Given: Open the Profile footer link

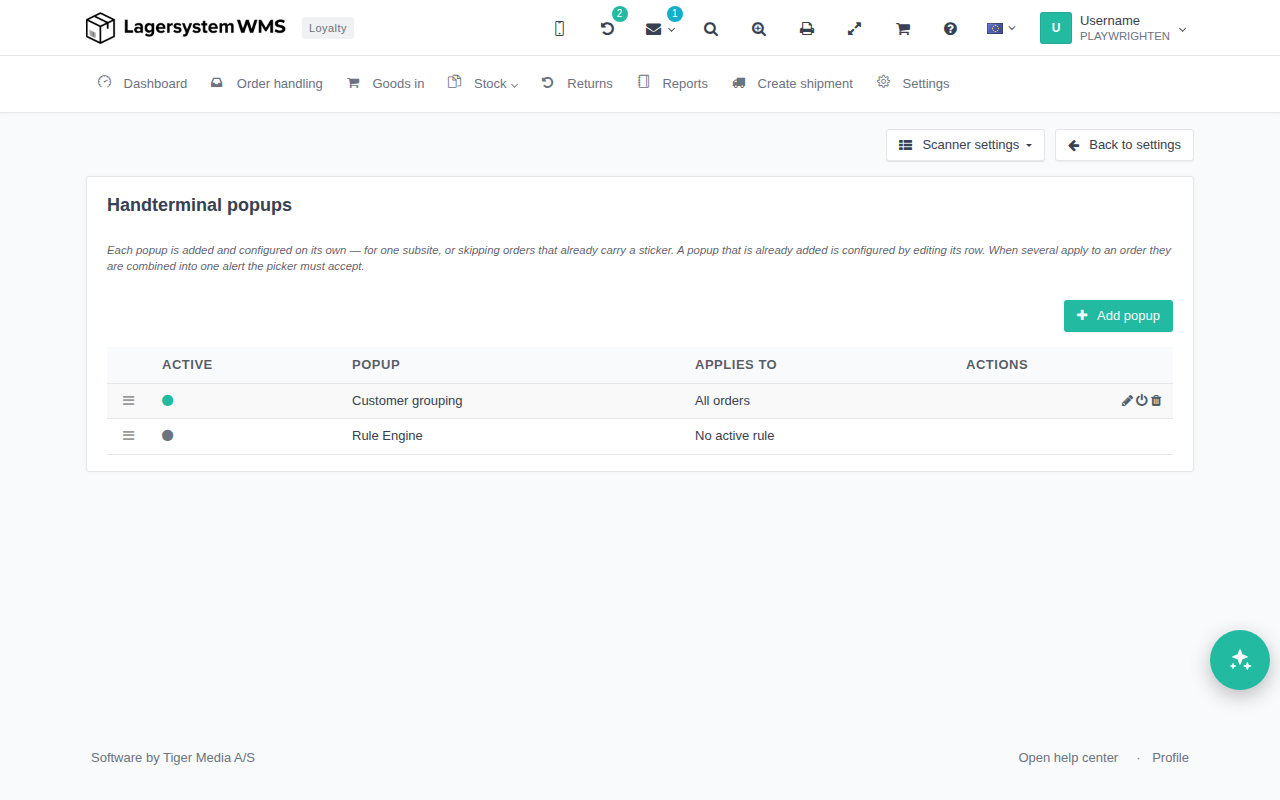Looking at the screenshot, I should (x=1170, y=758).
